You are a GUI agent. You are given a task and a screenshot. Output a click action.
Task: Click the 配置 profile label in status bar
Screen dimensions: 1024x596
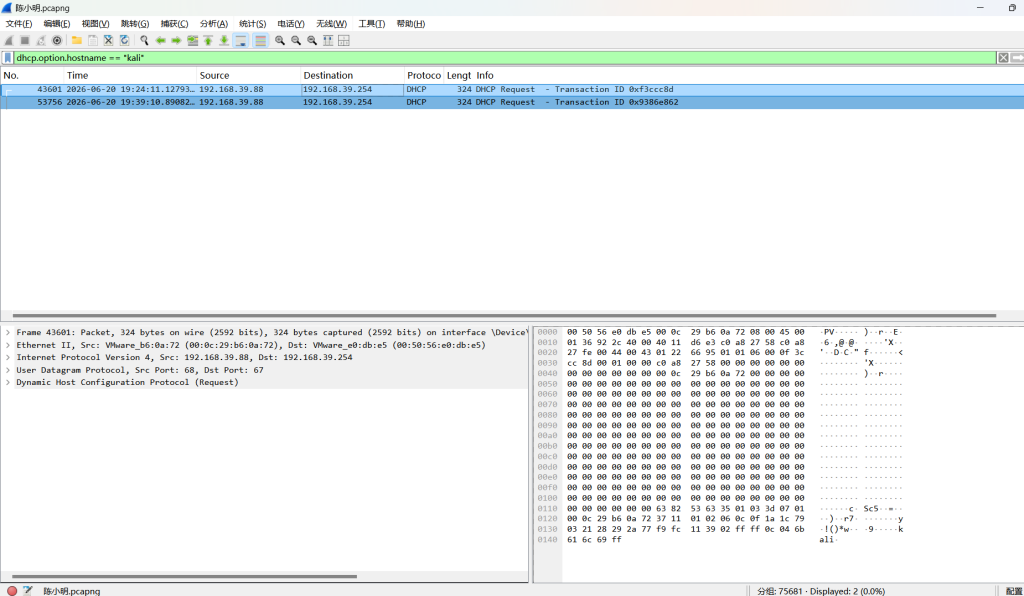click(1014, 591)
